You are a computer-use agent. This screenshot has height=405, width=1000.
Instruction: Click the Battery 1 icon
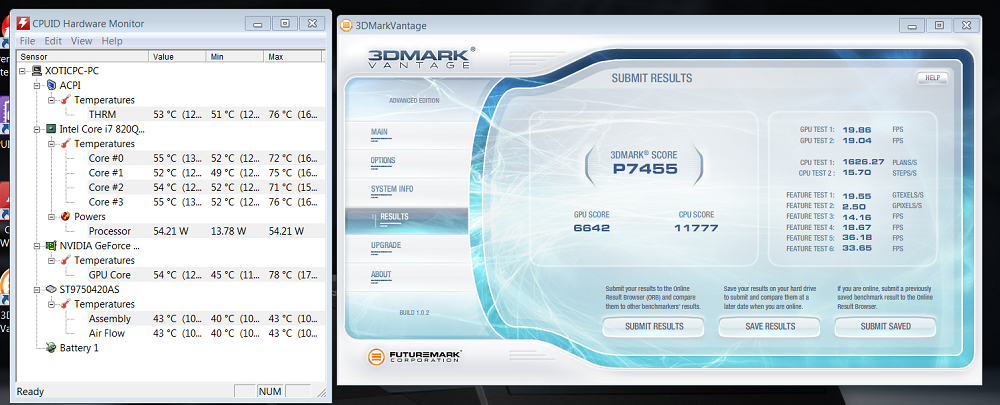[x=52, y=348]
